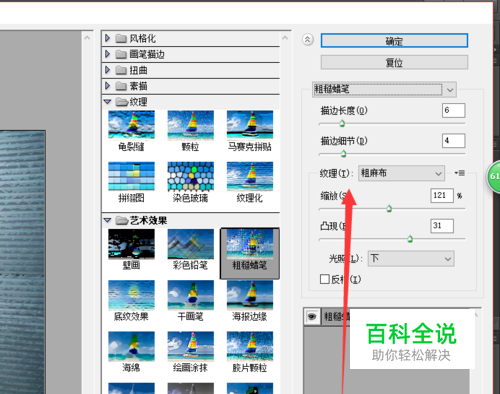Adjust the 凸现 relief slider handle
Viewport: 500px width, 394px height.
[410, 239]
